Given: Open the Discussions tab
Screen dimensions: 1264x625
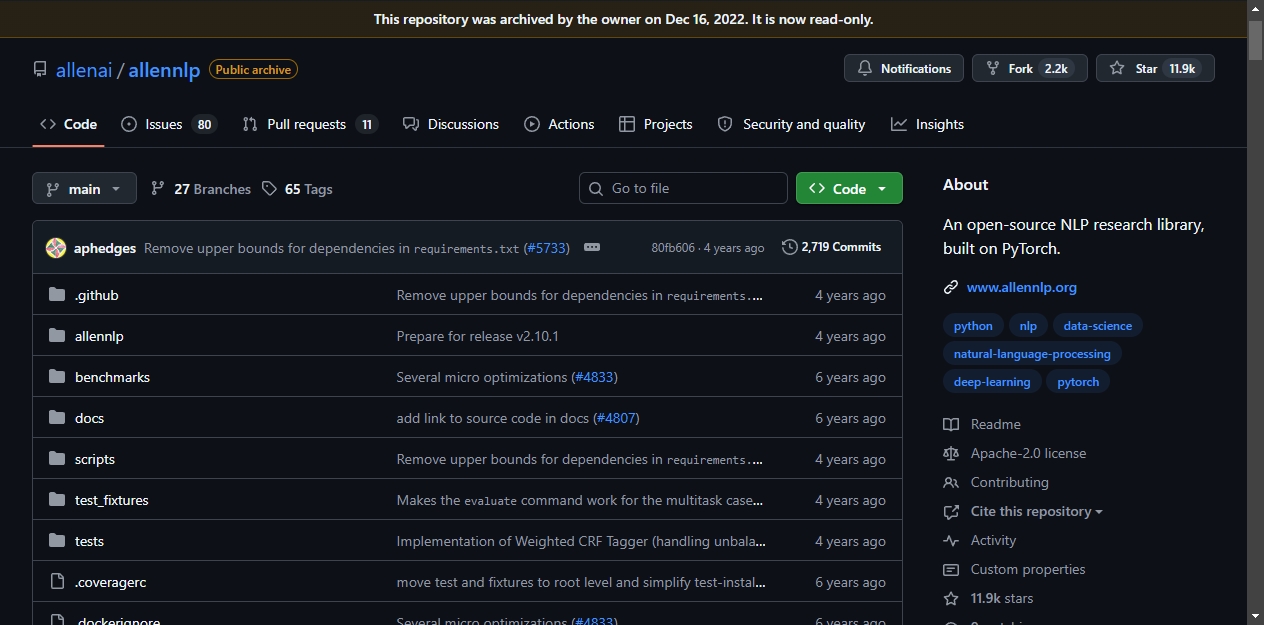Looking at the screenshot, I should coord(451,125).
